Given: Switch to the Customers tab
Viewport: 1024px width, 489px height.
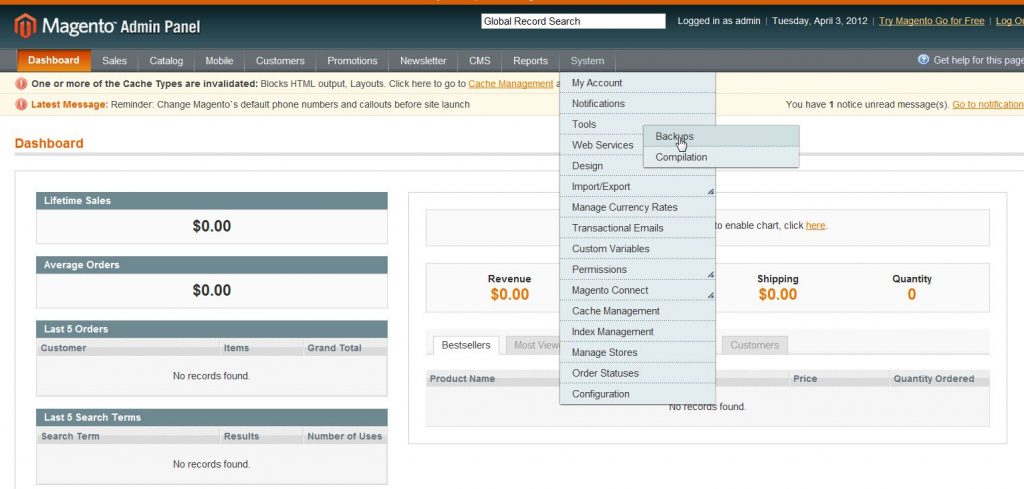Looking at the screenshot, I should [754, 345].
